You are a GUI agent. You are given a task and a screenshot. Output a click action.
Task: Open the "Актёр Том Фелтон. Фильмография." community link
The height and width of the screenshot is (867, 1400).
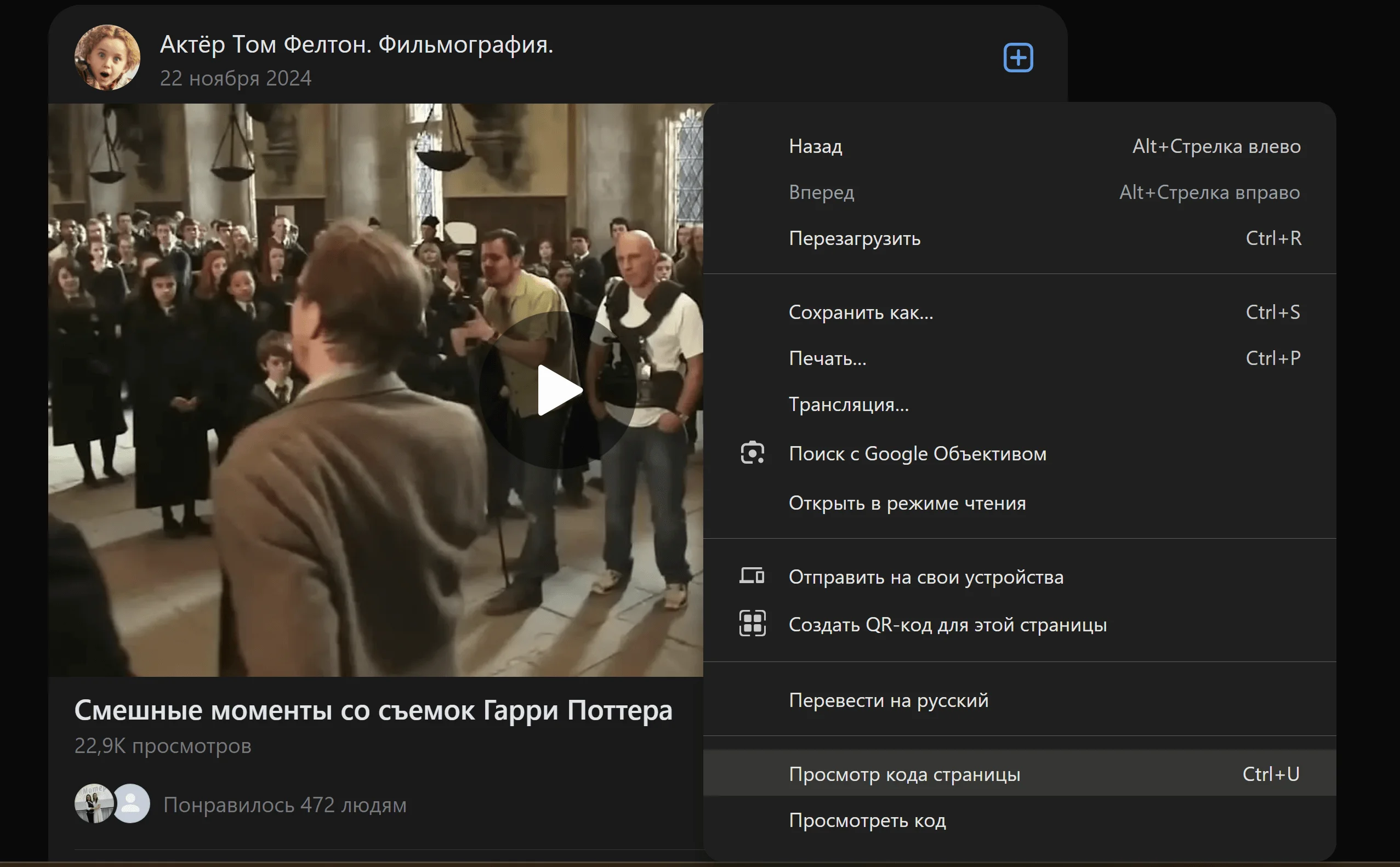(x=356, y=44)
